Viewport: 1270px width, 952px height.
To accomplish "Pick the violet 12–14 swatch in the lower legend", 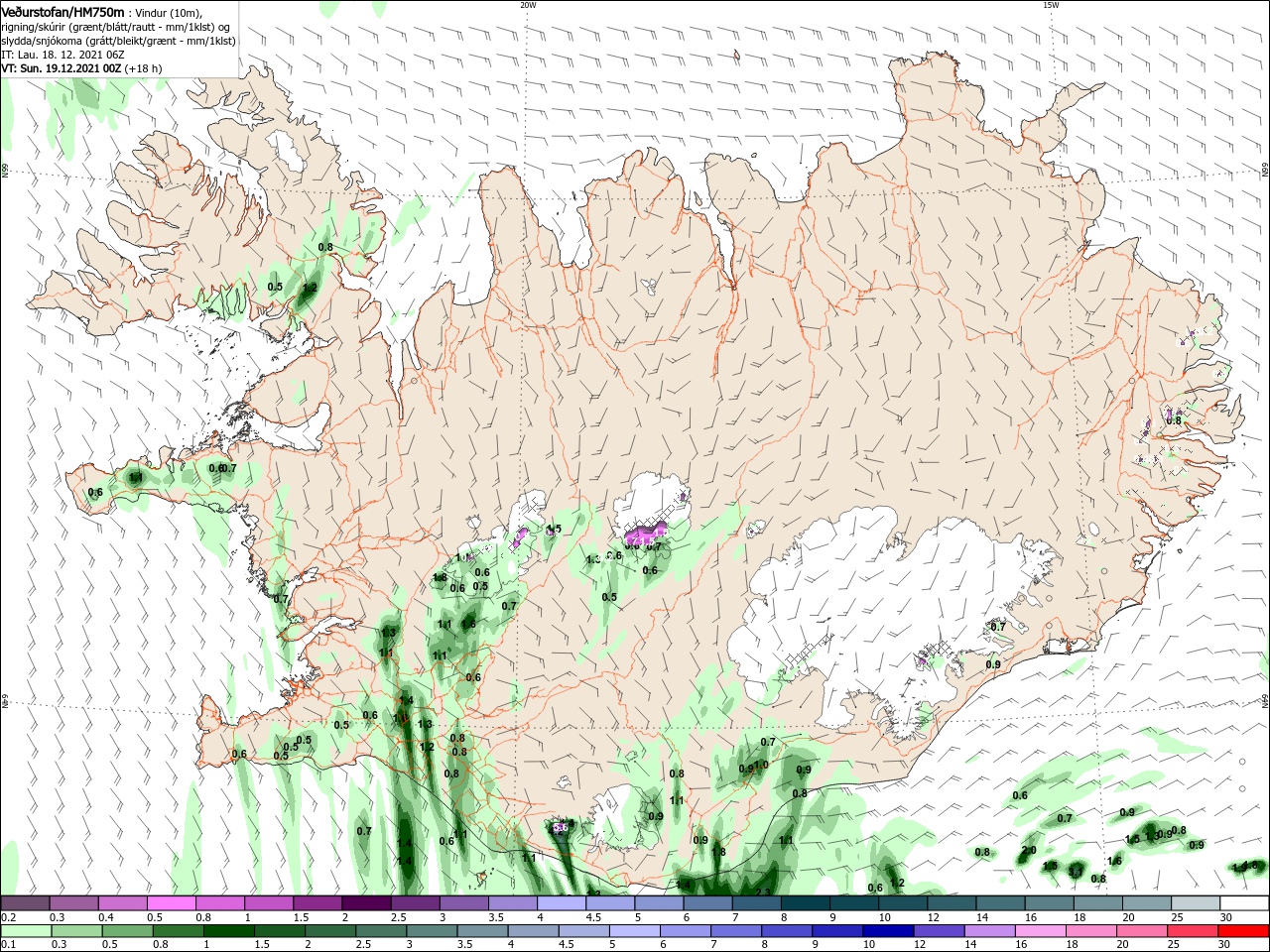I will click(940, 931).
